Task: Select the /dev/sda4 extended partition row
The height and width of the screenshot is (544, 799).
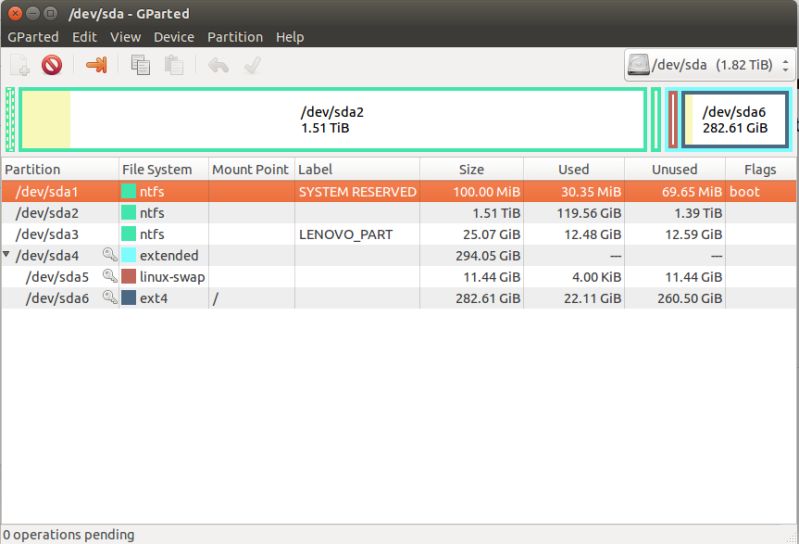Action: pos(398,255)
